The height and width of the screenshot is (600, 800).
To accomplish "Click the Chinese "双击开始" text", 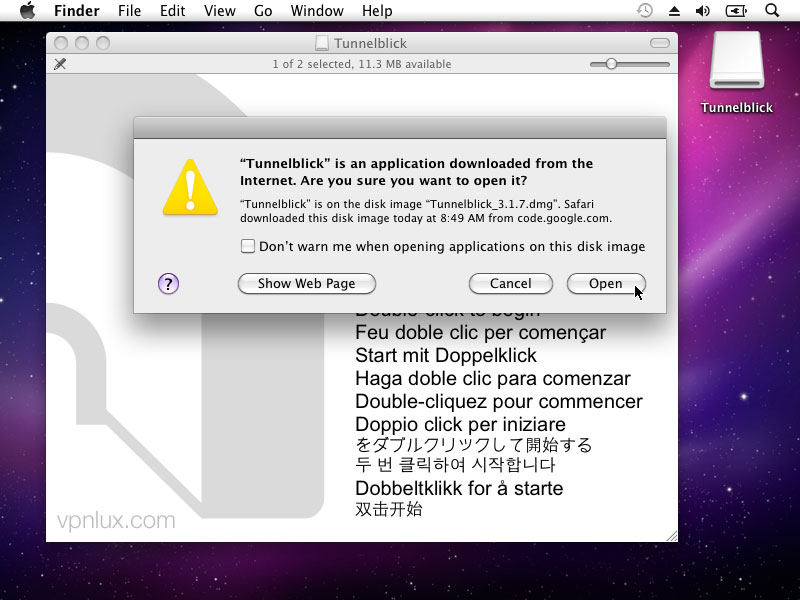I will coord(389,509).
